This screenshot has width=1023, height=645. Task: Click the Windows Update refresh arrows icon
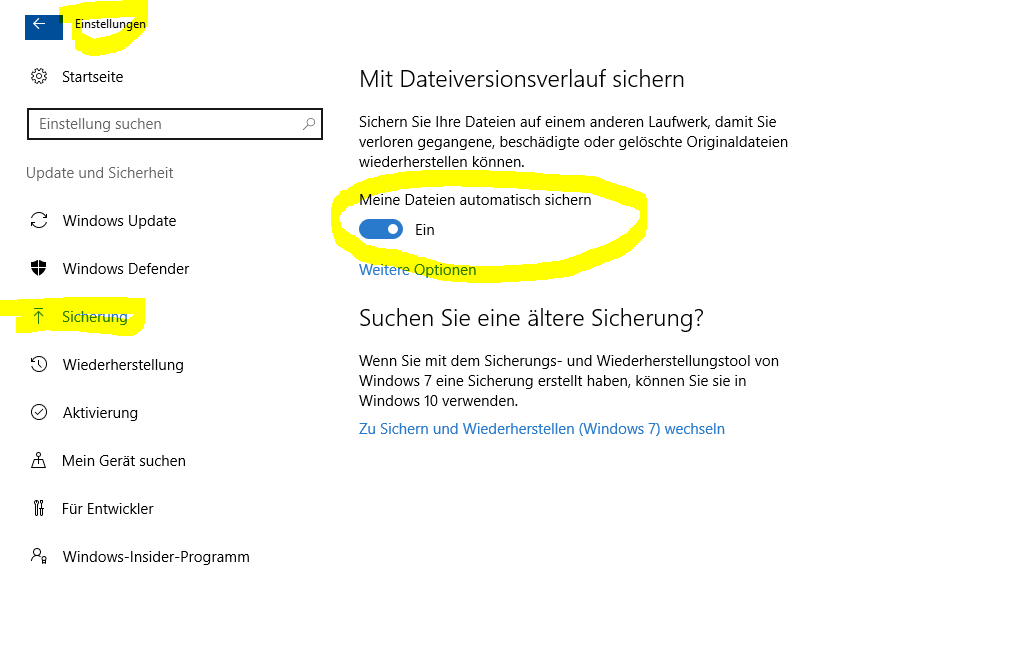point(39,220)
